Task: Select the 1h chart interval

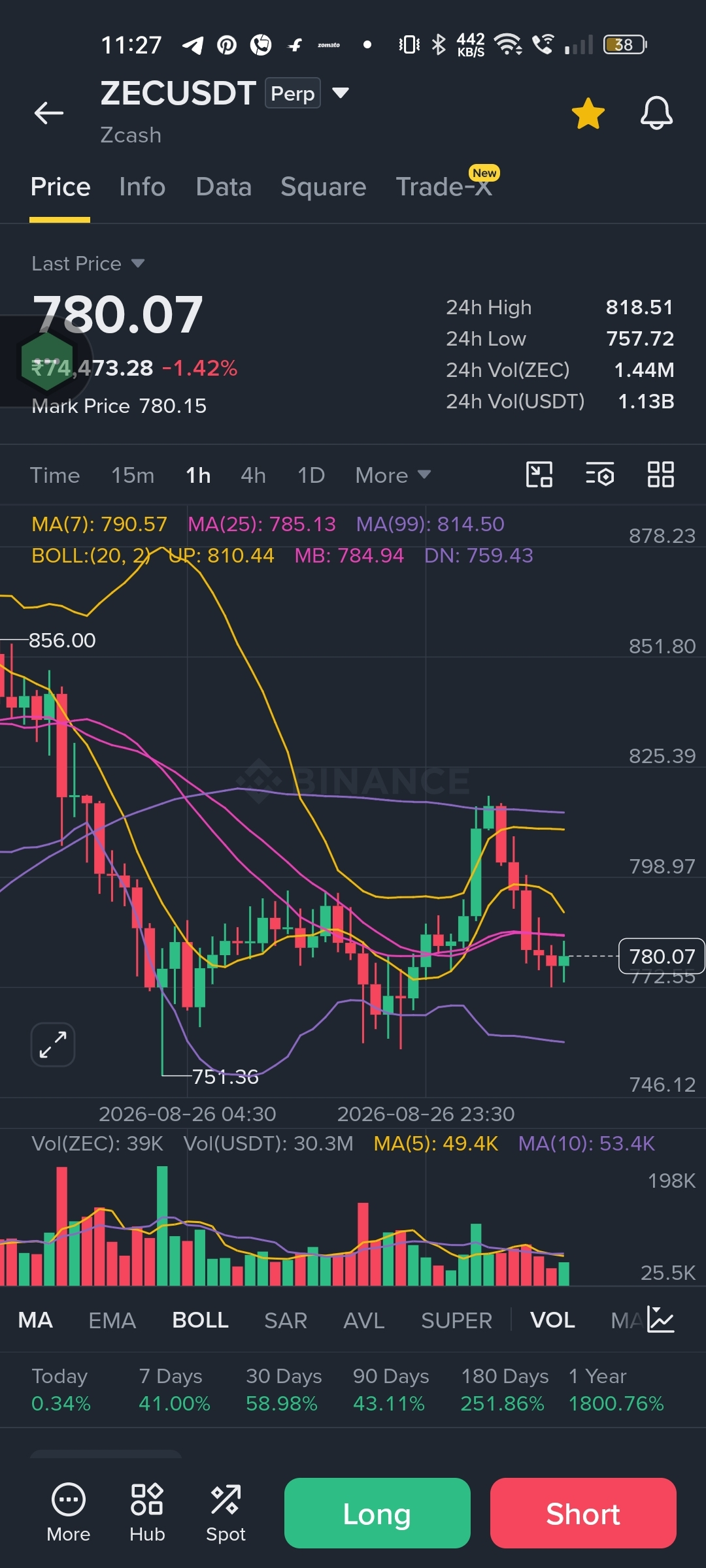Action: (198, 475)
